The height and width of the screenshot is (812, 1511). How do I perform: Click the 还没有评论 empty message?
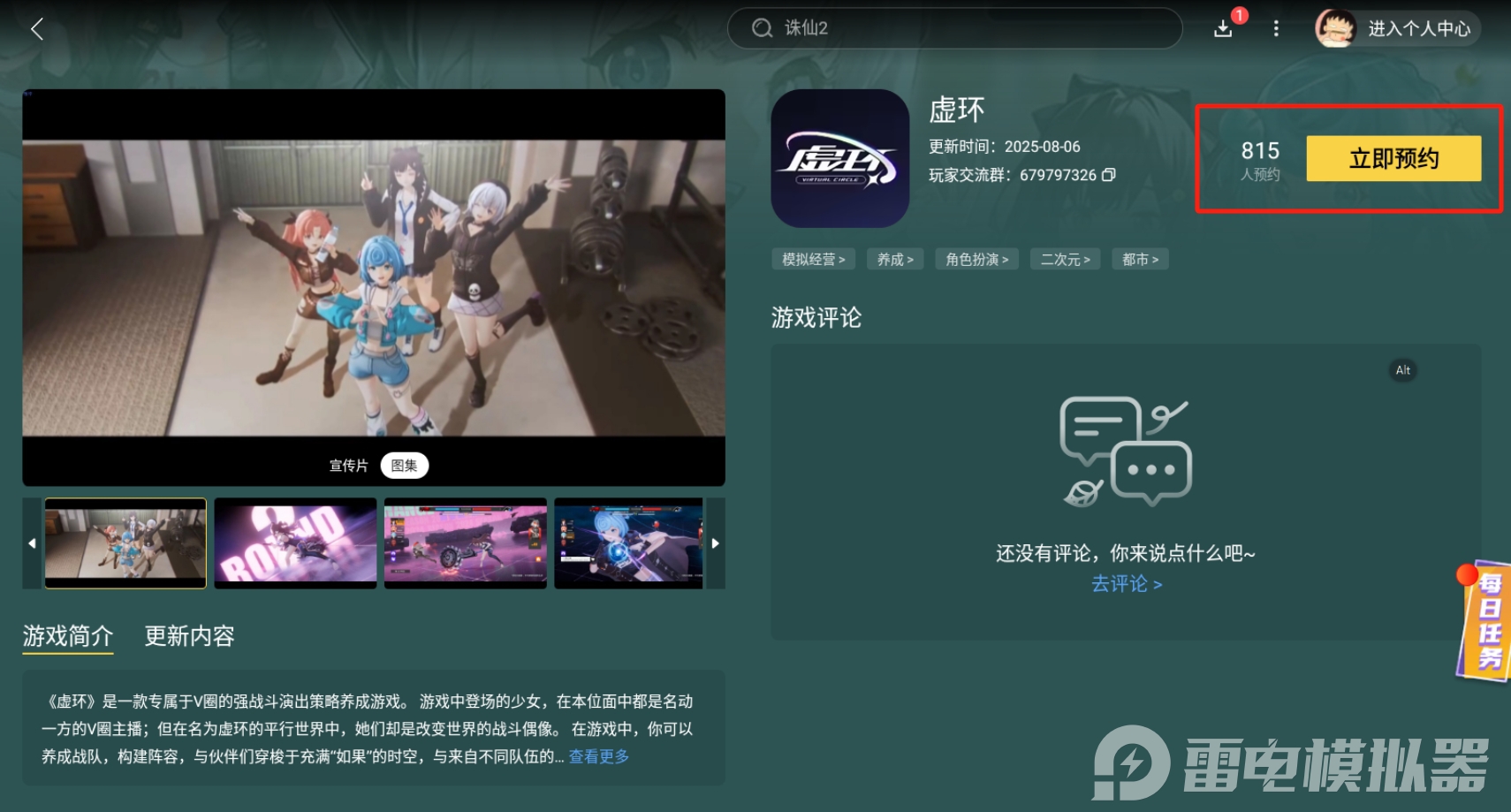(x=1126, y=553)
